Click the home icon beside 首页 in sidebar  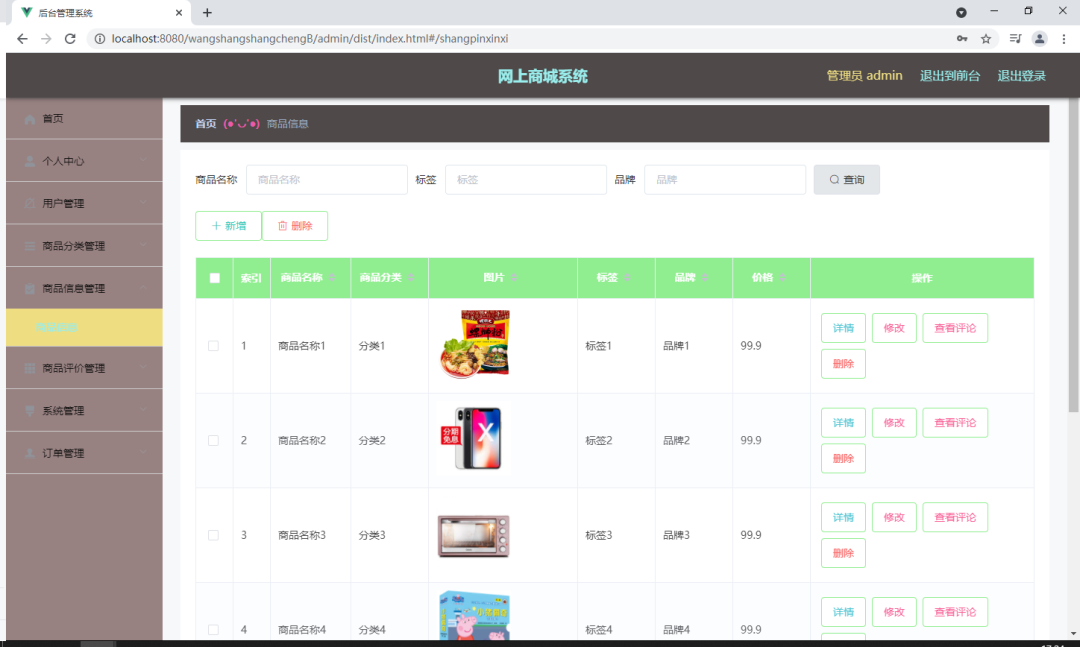(30, 119)
